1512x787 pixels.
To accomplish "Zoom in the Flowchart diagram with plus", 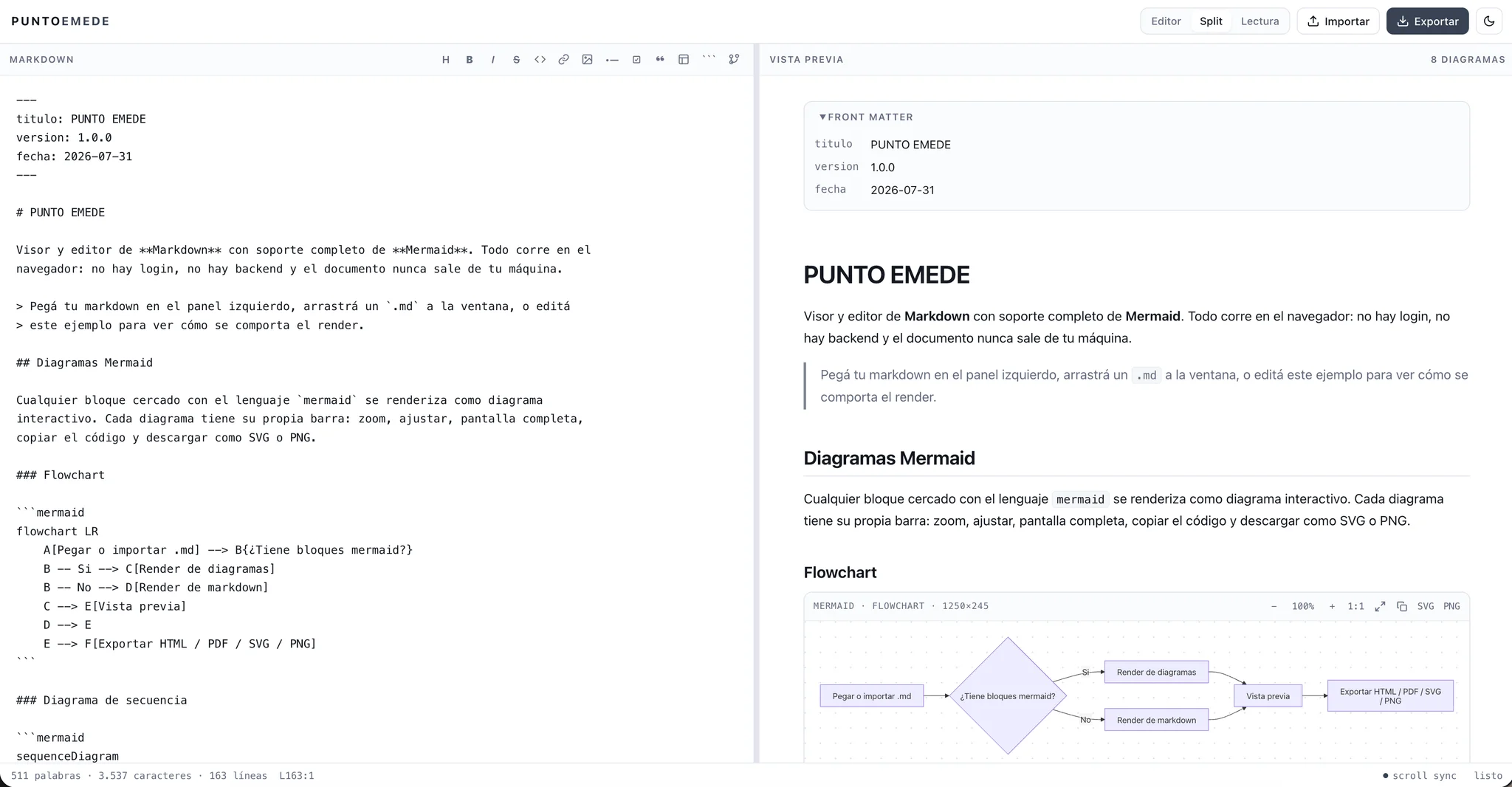I will pyautogui.click(x=1332, y=606).
